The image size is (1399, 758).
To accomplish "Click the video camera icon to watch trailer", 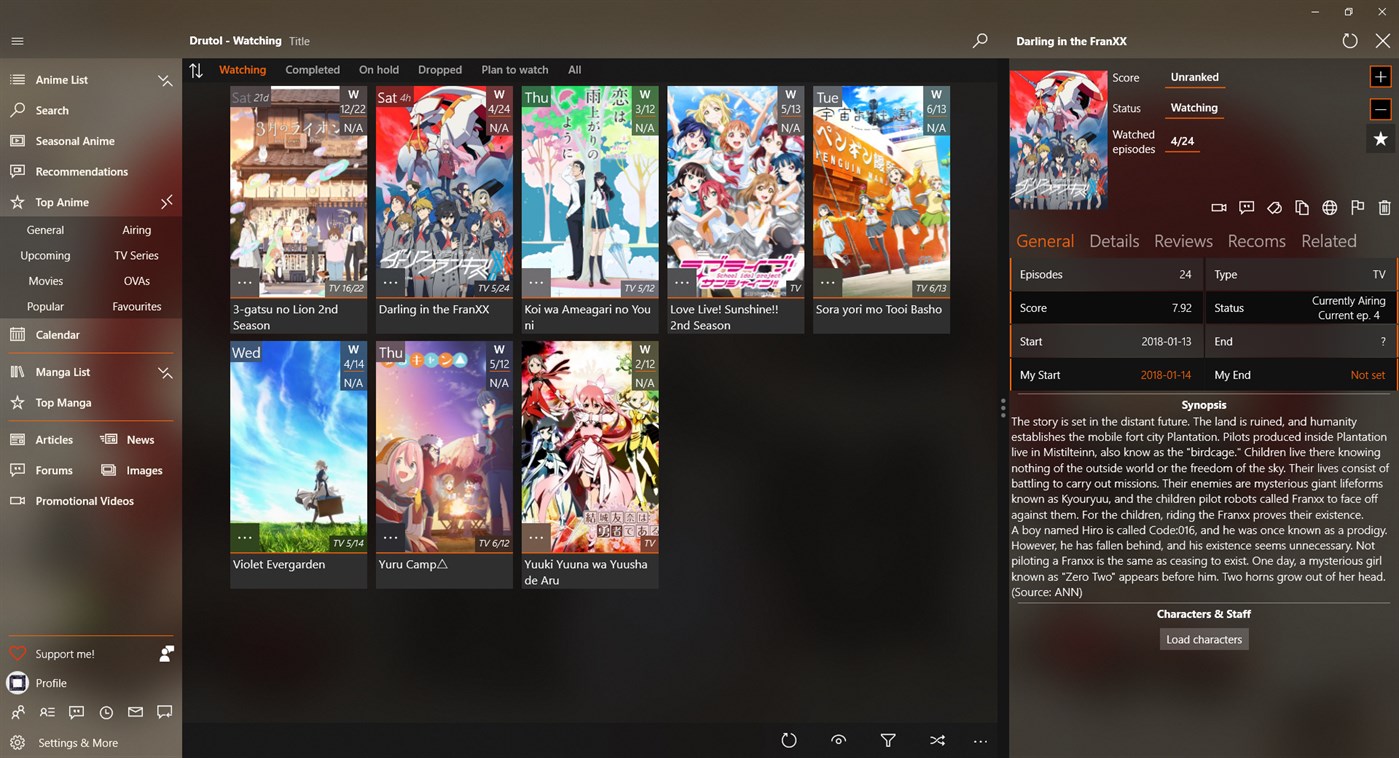I will pyautogui.click(x=1218, y=208).
